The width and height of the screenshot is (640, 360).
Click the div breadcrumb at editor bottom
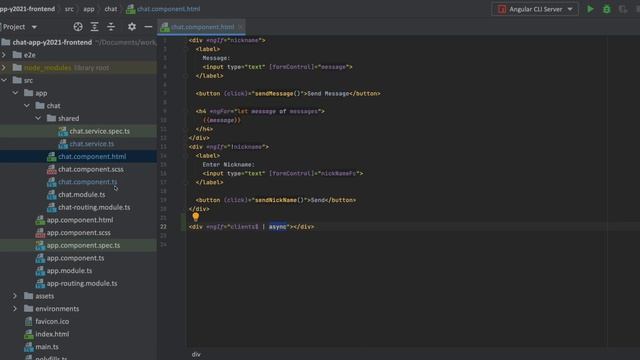tap(196, 354)
